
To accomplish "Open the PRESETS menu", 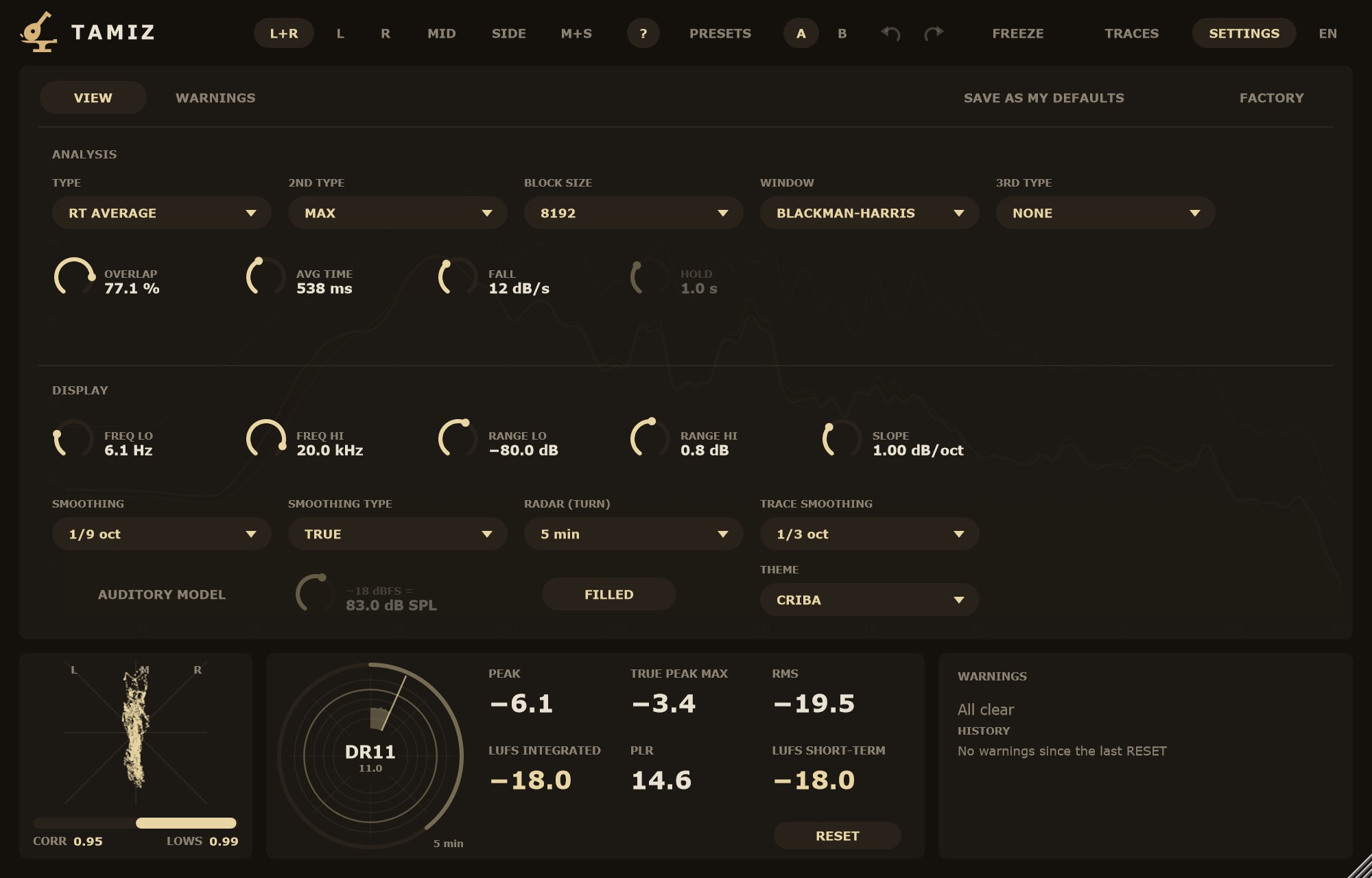I will tap(720, 33).
